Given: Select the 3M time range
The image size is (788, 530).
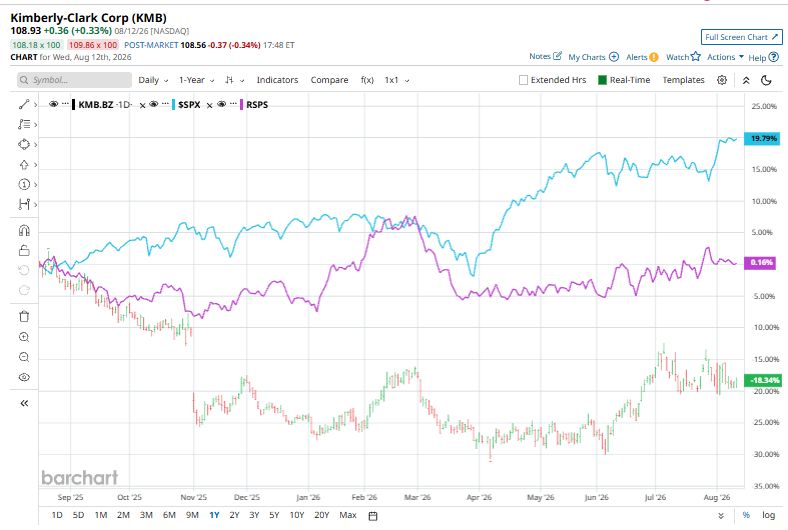Looking at the screenshot, I should (146, 515).
